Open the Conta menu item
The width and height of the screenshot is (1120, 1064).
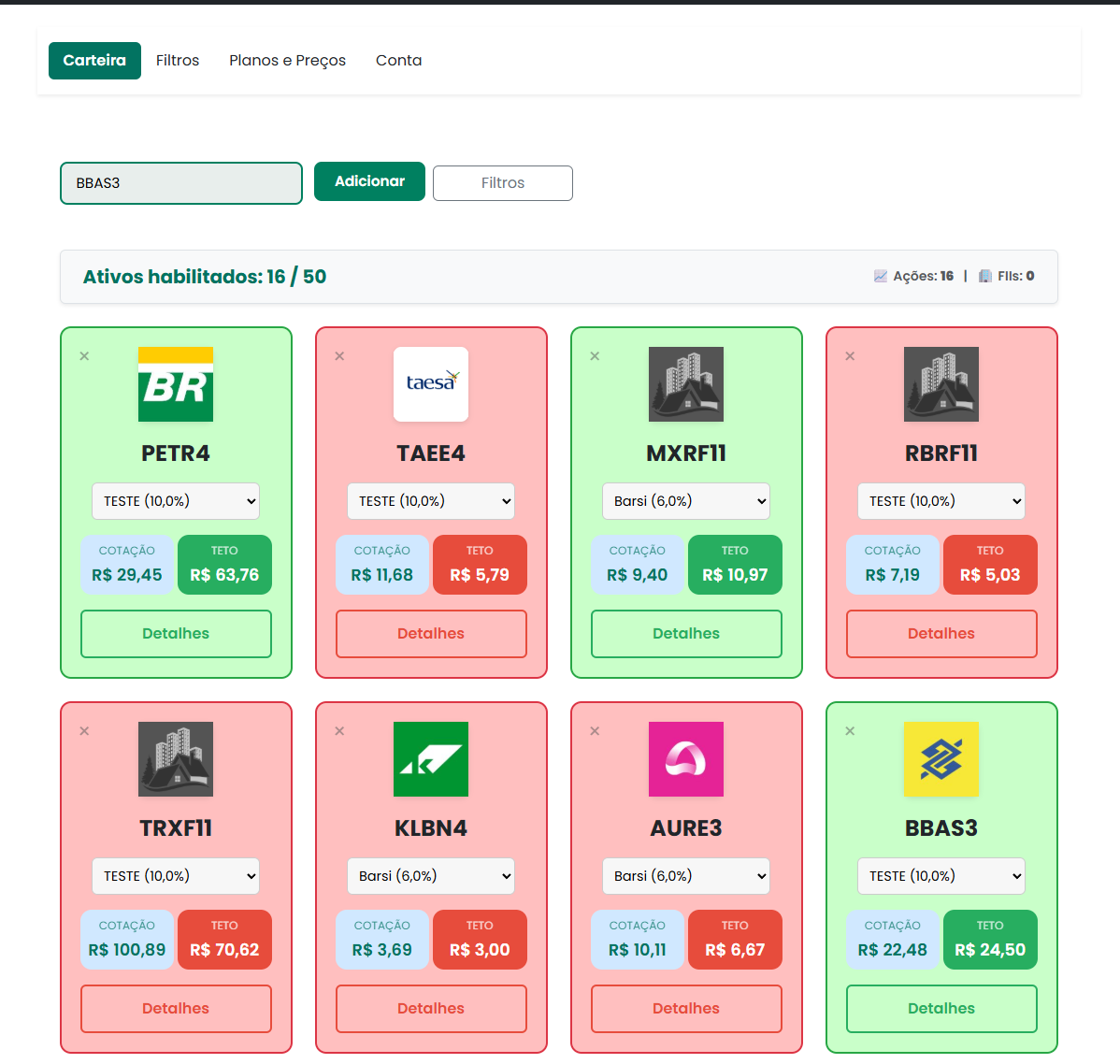(398, 61)
